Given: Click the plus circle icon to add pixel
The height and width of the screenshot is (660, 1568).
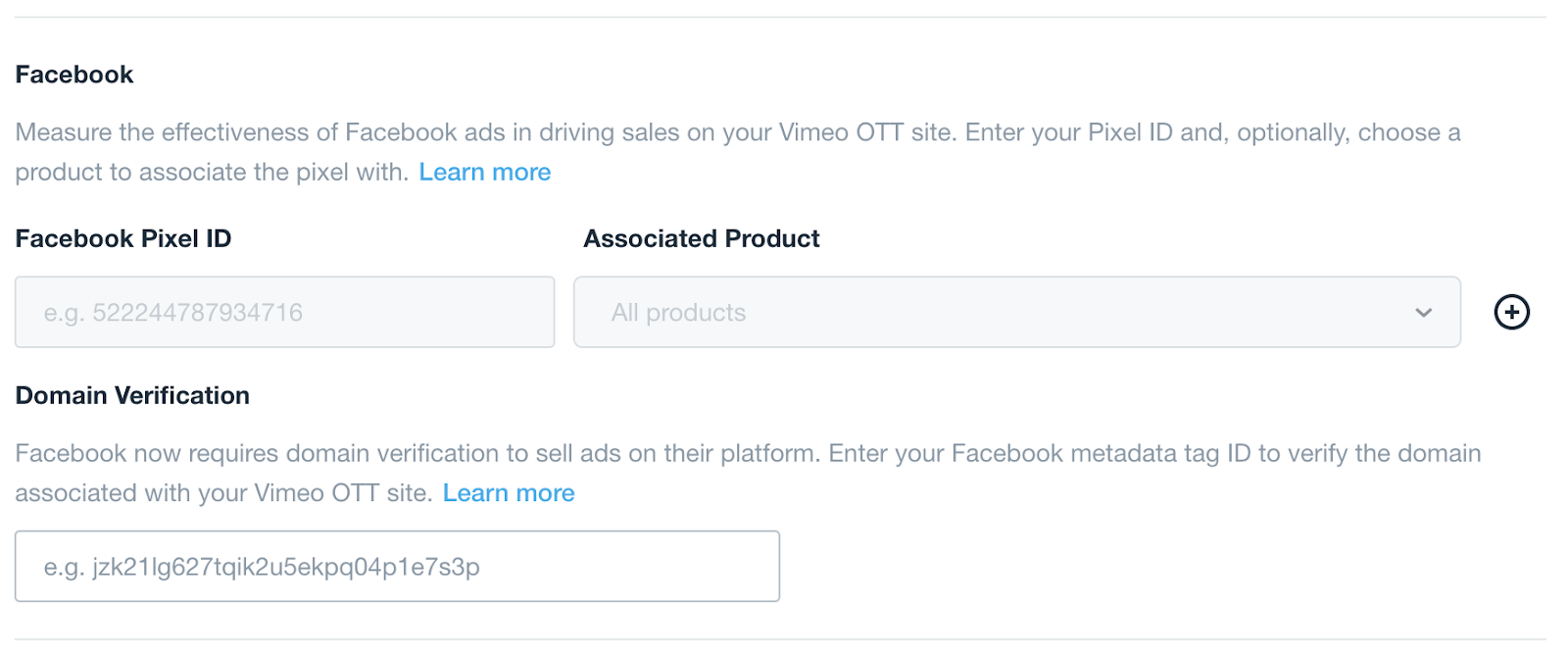Looking at the screenshot, I should pos(1511,312).
